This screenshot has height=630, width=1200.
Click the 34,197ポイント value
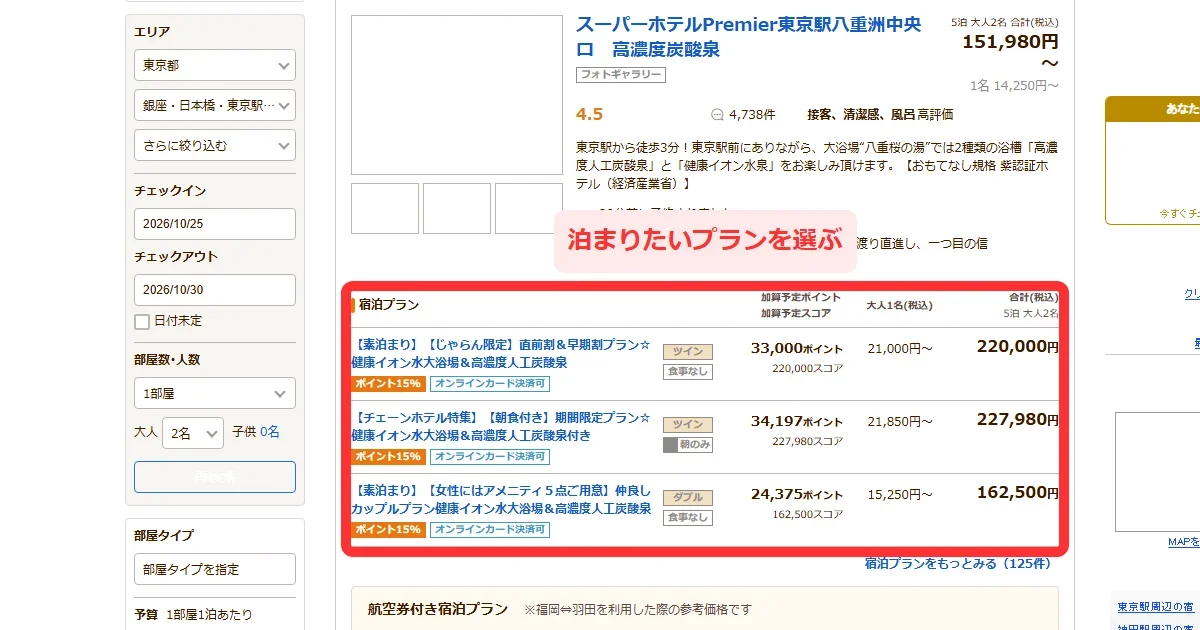(797, 422)
